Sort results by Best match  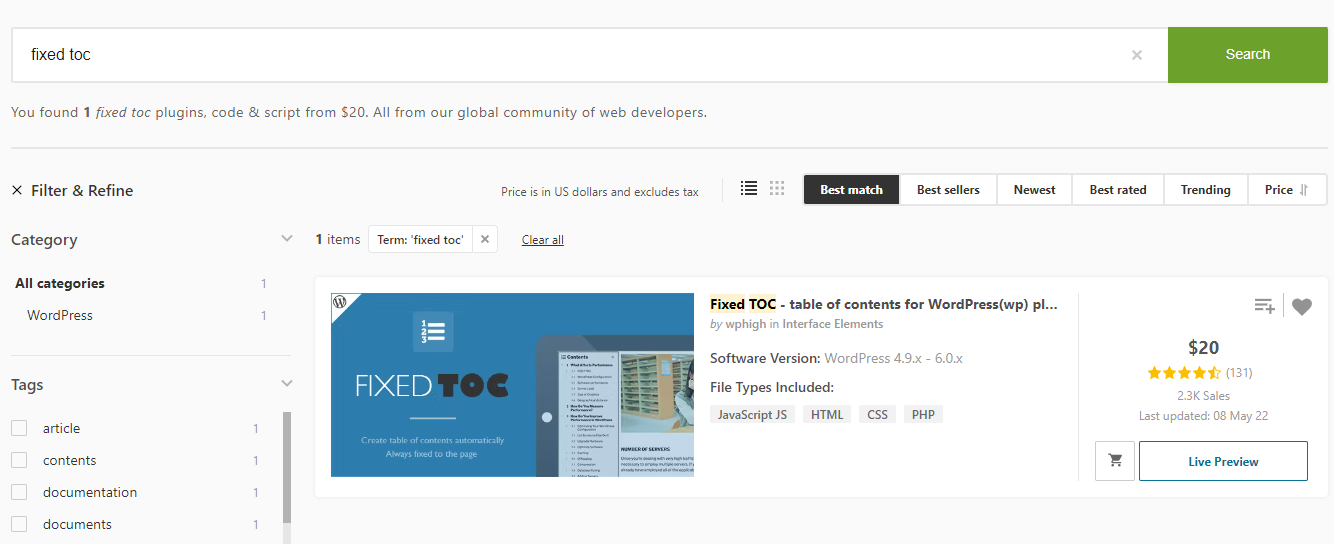pos(852,190)
